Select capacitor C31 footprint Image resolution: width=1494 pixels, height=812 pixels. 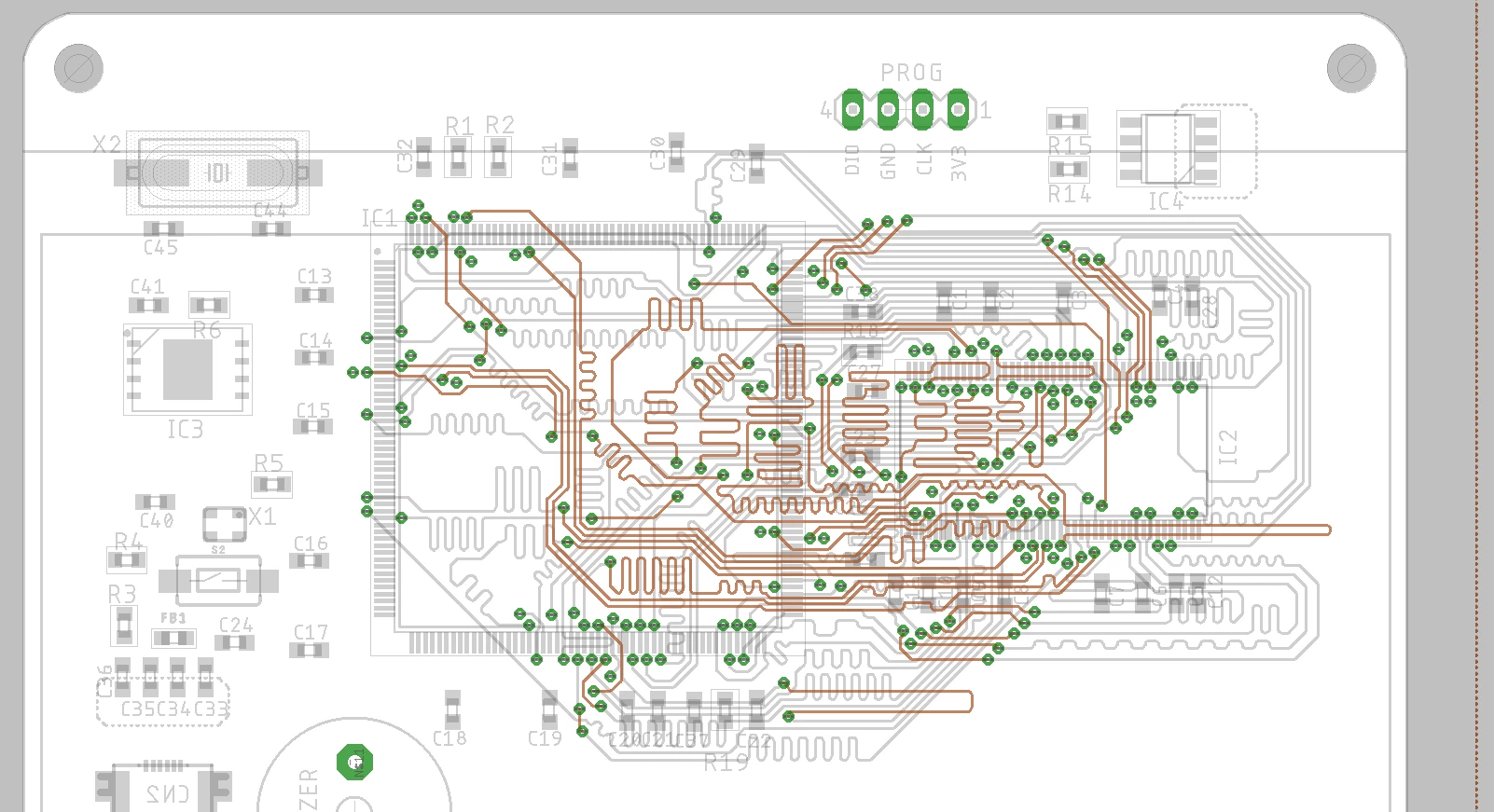click(x=569, y=158)
